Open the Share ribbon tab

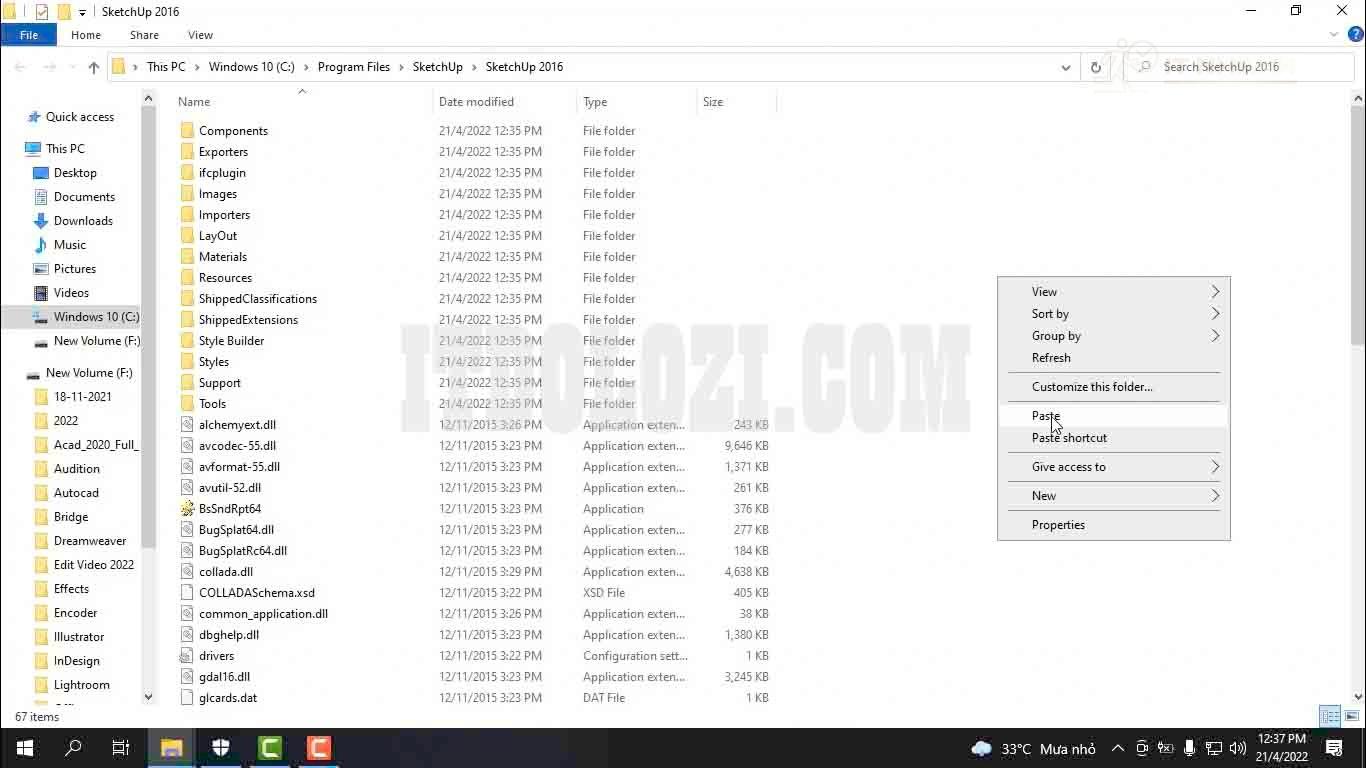point(144,35)
